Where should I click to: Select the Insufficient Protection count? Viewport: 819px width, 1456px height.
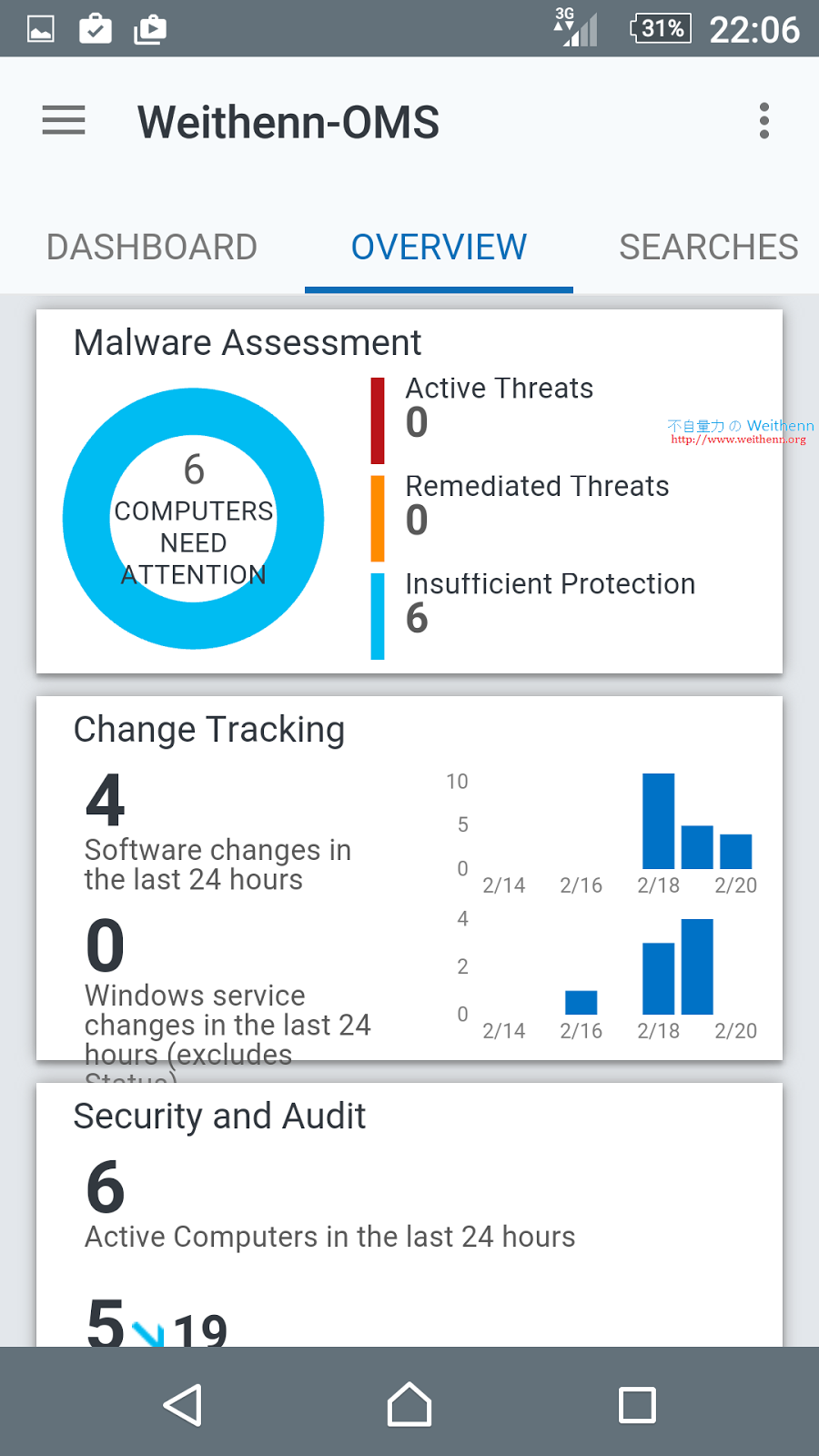coord(417,619)
